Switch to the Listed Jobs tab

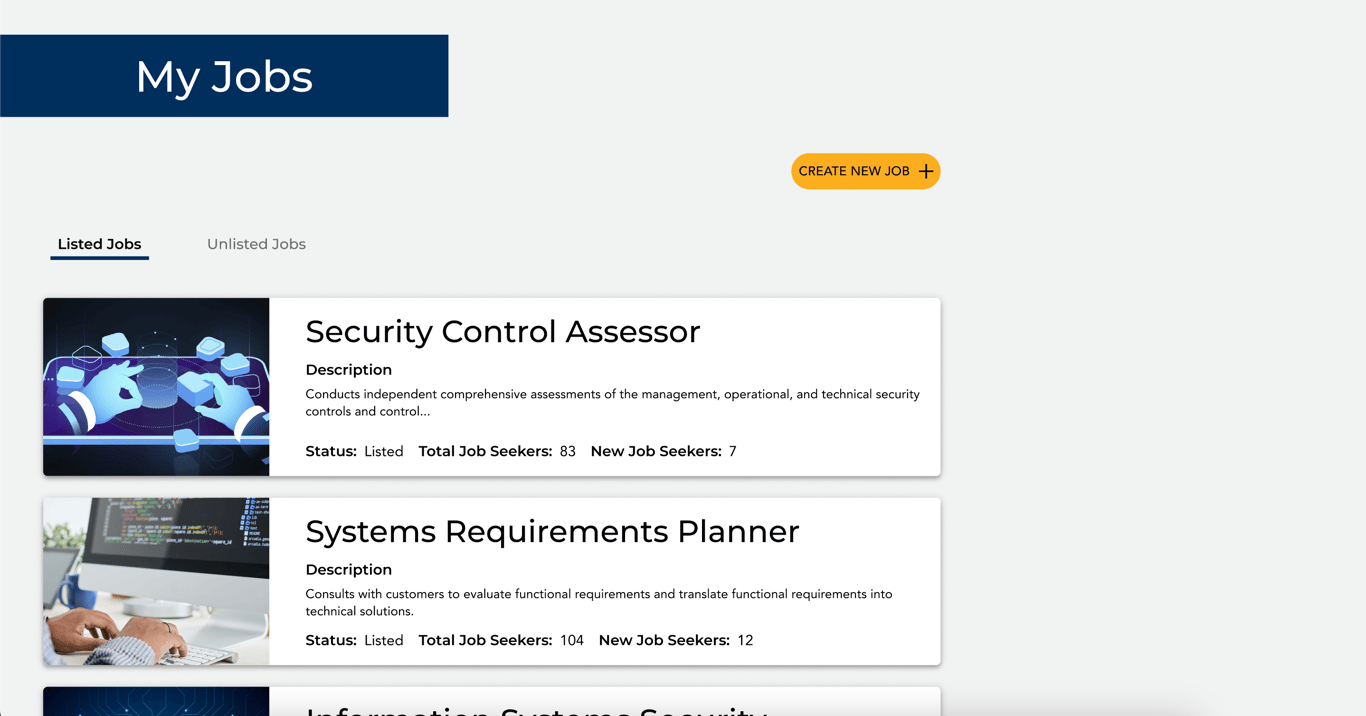(99, 244)
